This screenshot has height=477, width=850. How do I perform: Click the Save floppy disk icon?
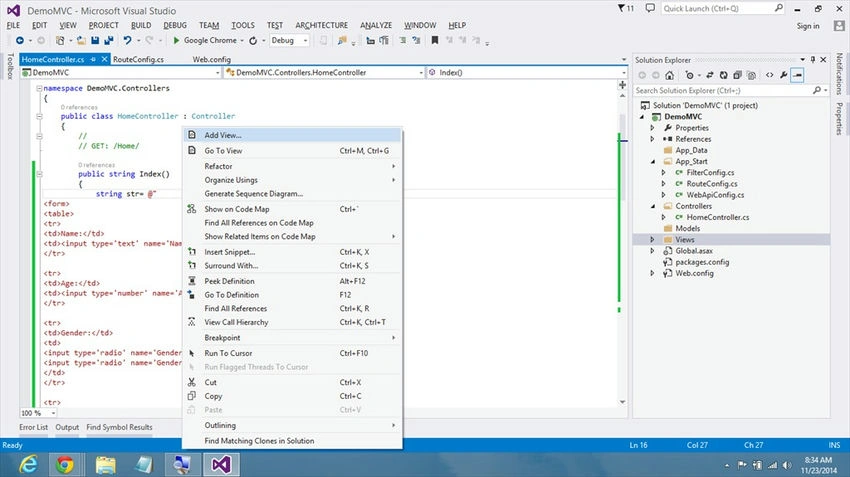95,41
